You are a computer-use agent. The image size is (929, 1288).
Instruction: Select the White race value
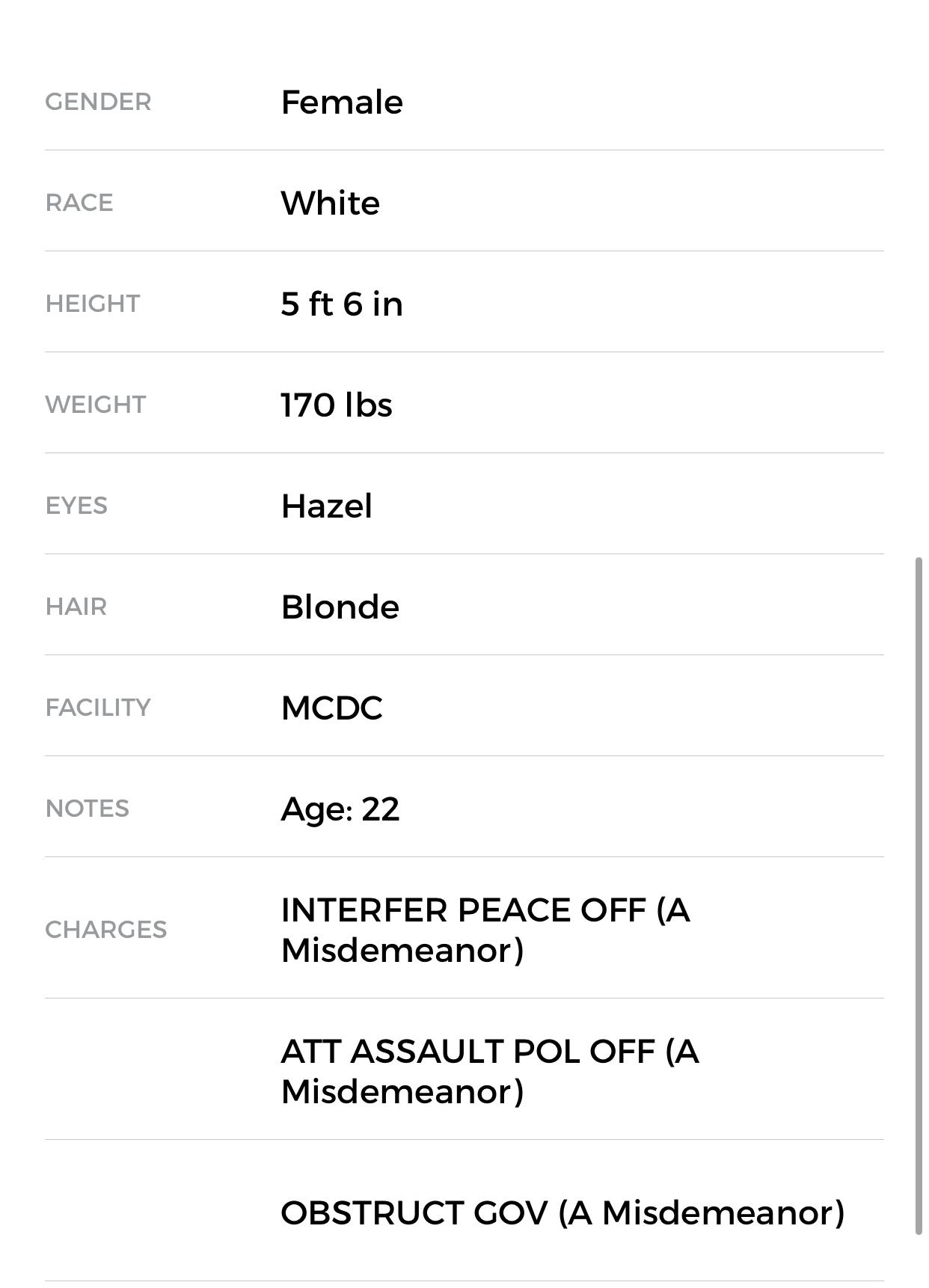[x=330, y=203]
